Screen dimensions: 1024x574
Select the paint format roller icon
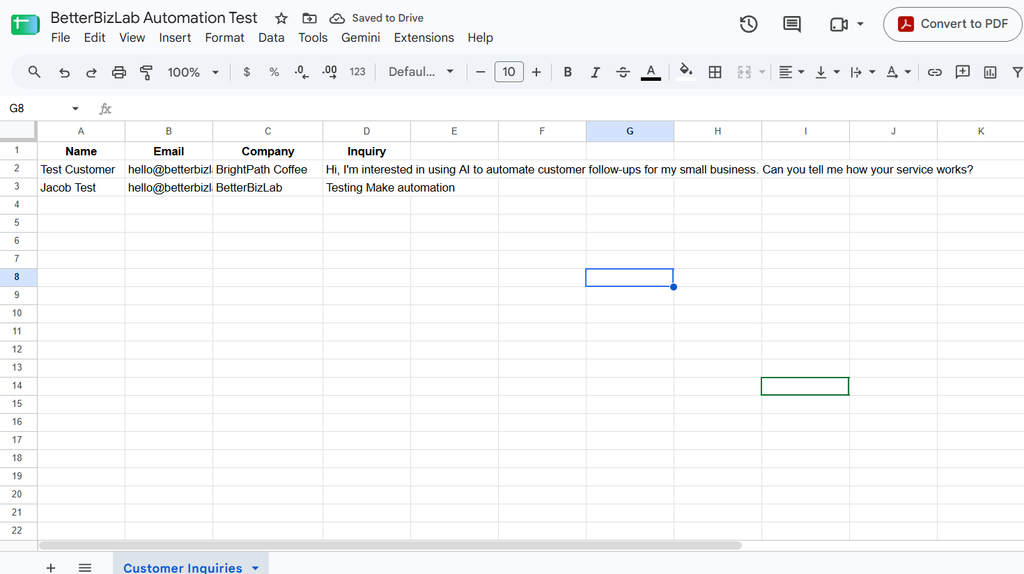pos(146,72)
